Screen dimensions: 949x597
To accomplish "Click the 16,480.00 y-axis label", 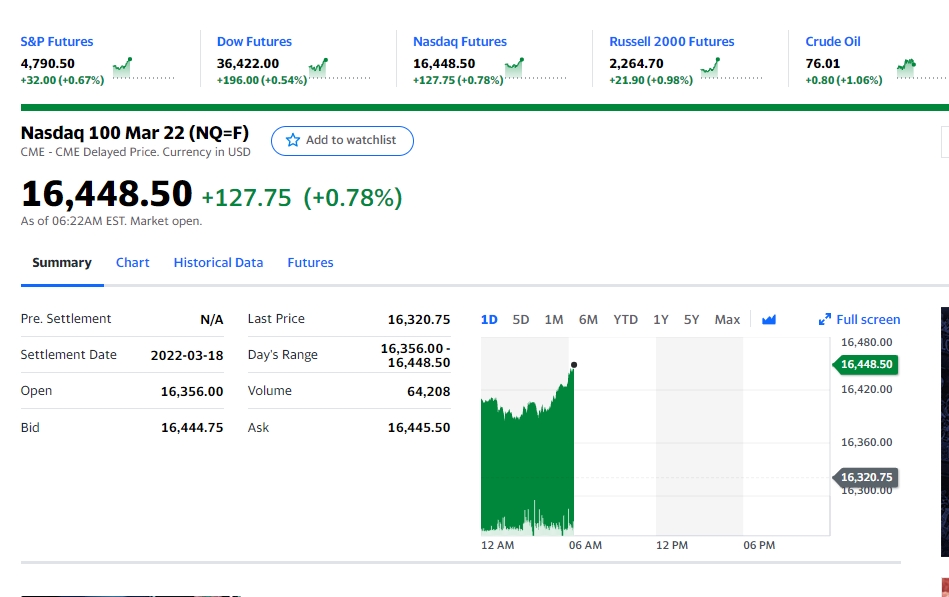I will pyautogui.click(x=867, y=342).
